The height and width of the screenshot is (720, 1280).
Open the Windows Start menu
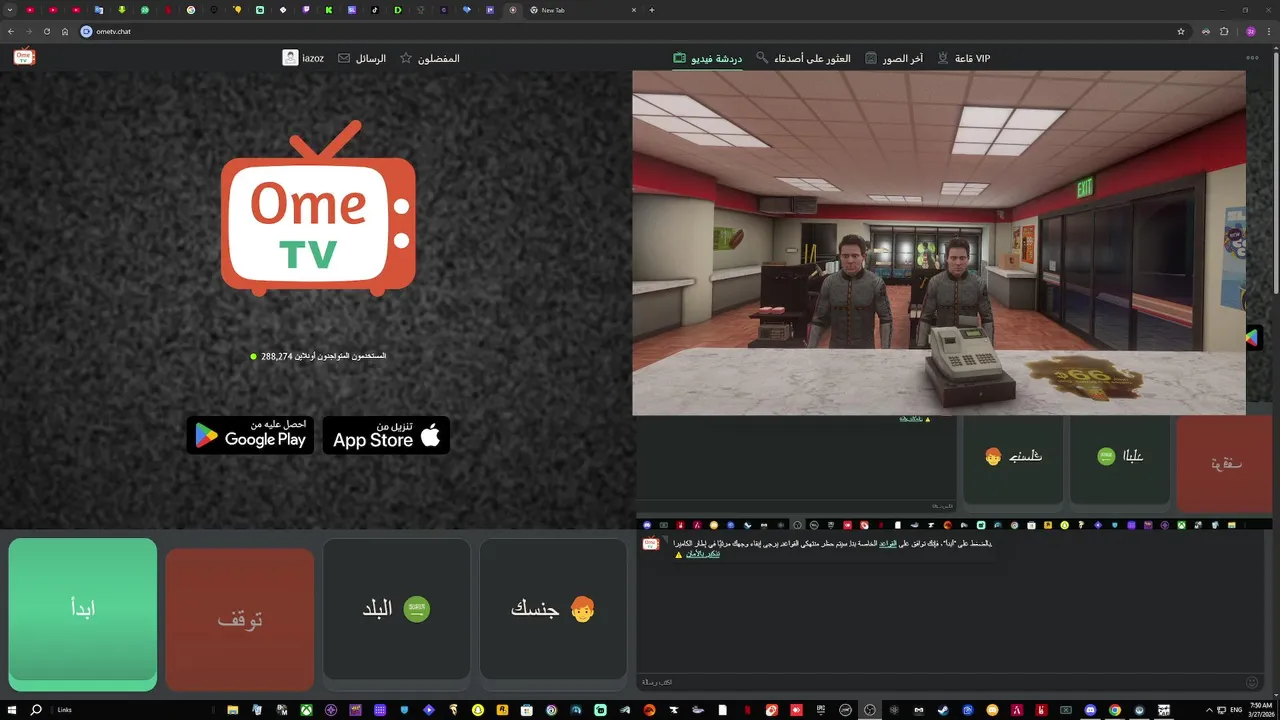click(11, 710)
